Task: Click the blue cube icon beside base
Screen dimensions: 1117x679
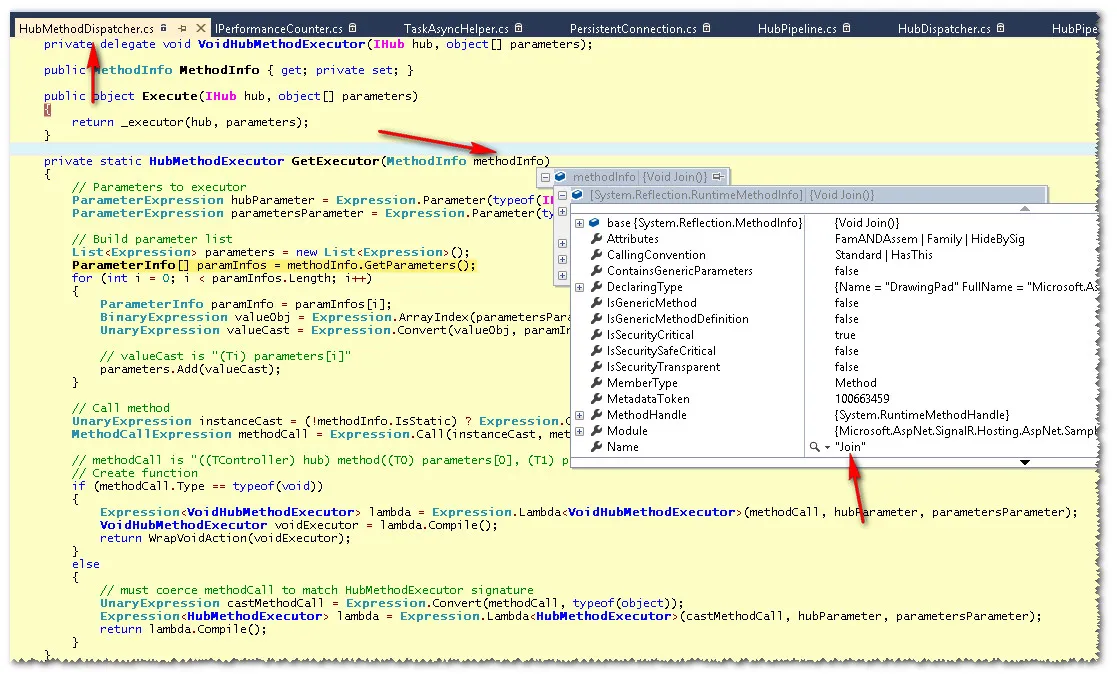Action: [595, 223]
